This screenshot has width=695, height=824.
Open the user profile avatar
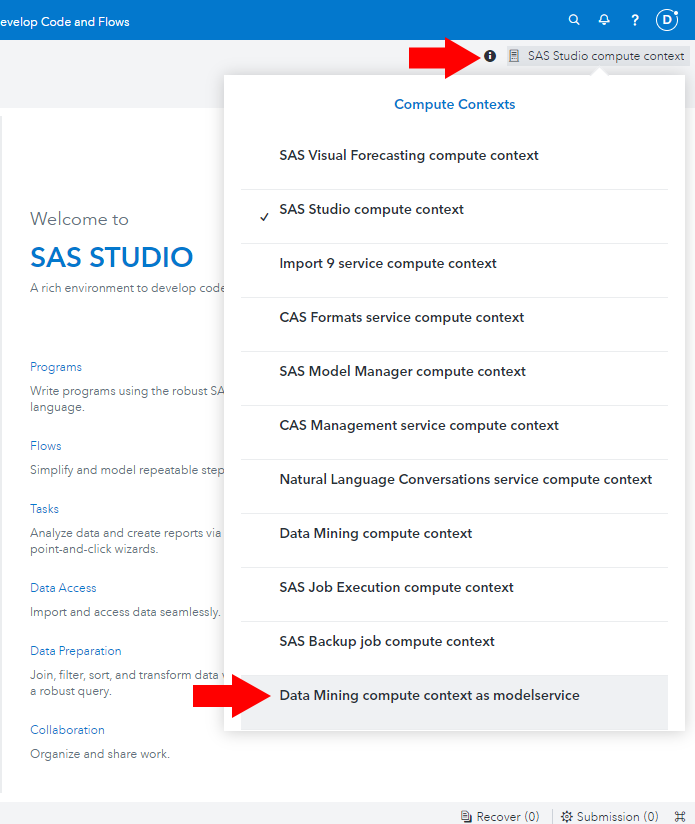coord(667,20)
